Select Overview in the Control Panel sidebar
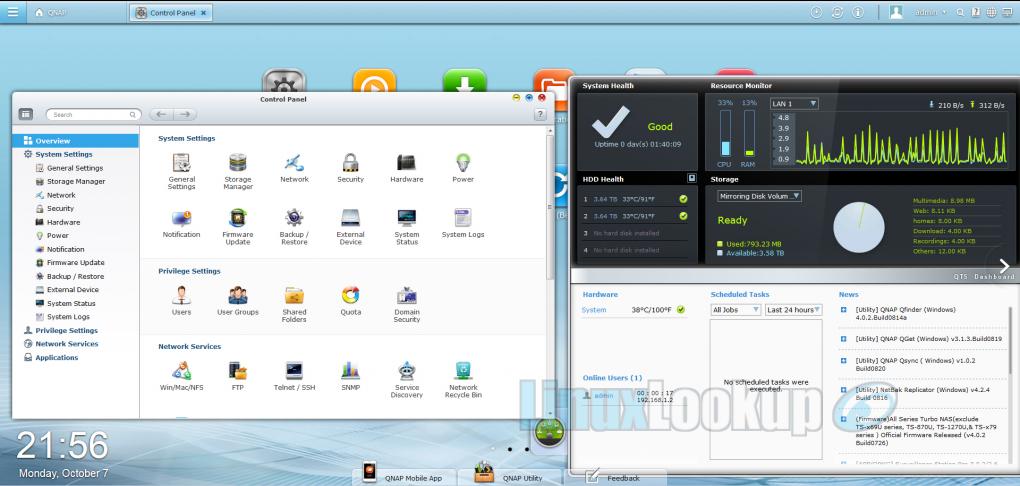Image resolution: width=1020 pixels, height=486 pixels. 75,141
